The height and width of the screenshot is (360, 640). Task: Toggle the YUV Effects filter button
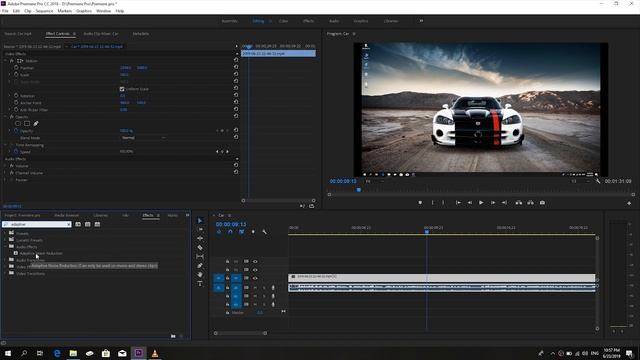coord(98,224)
